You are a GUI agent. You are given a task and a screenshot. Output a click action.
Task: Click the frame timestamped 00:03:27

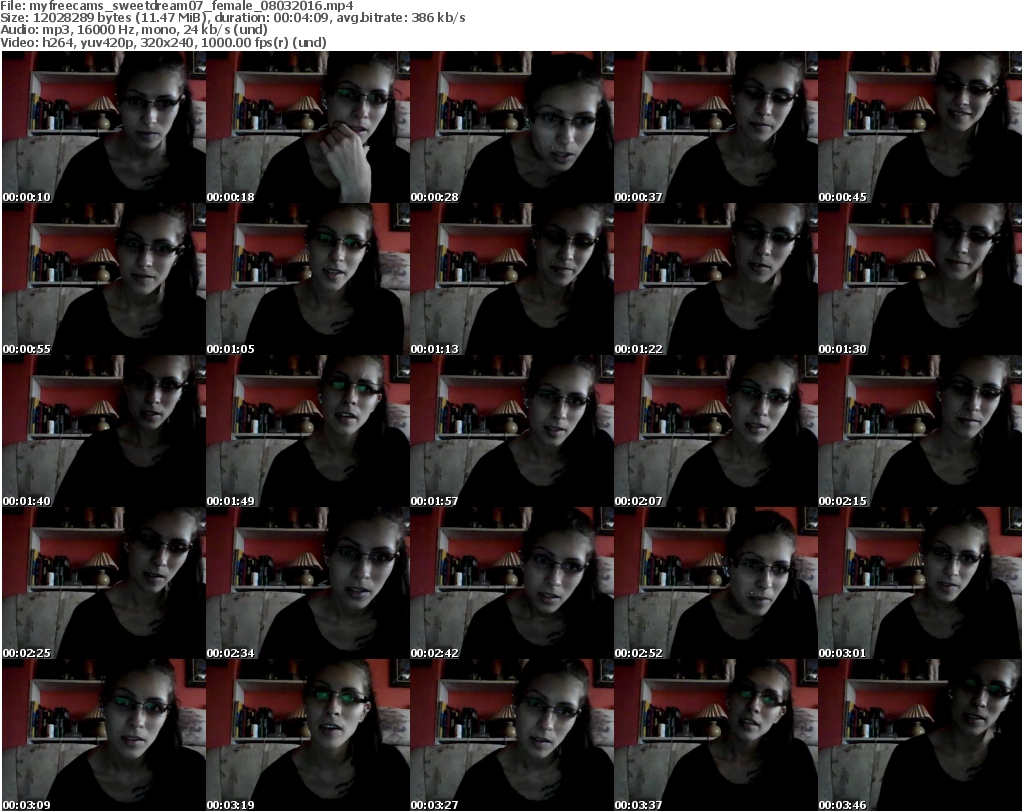pyautogui.click(x=512, y=735)
